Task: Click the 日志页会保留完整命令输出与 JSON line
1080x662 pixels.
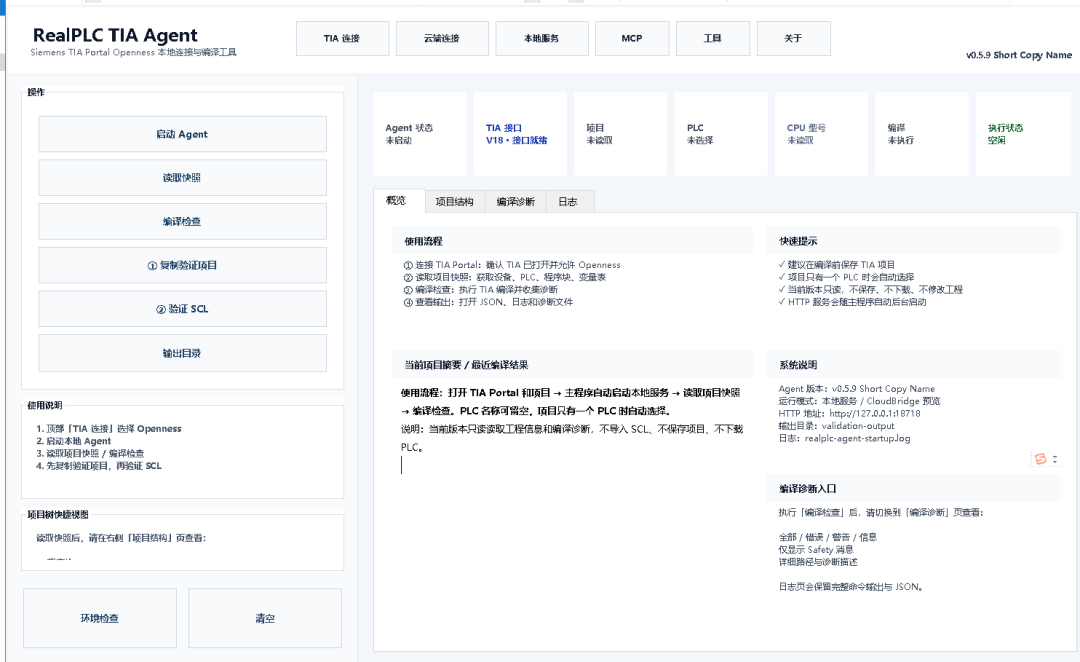Action: coord(851,587)
